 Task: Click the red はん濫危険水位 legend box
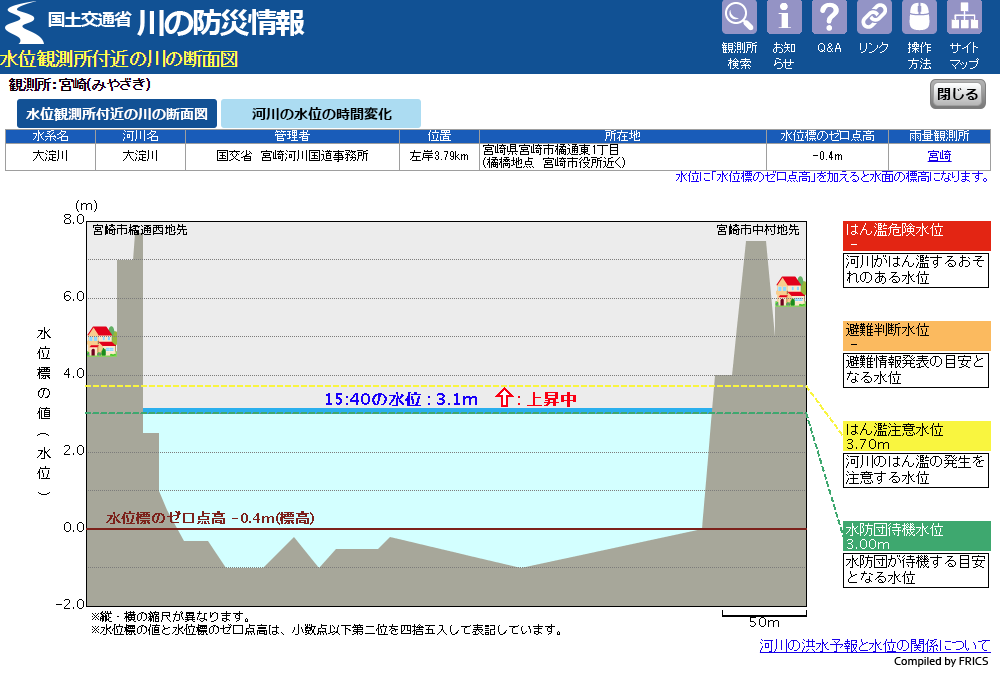click(x=916, y=236)
